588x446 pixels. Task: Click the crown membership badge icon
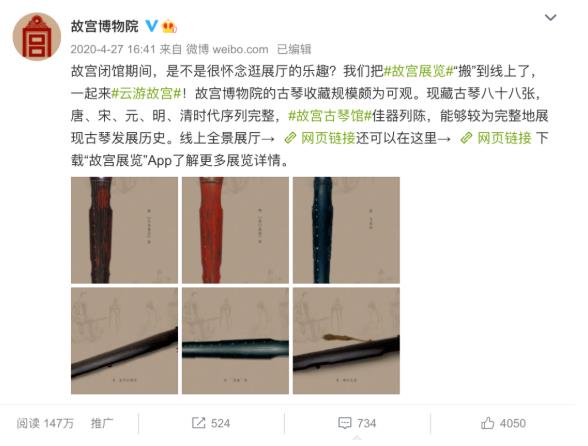[169, 26]
